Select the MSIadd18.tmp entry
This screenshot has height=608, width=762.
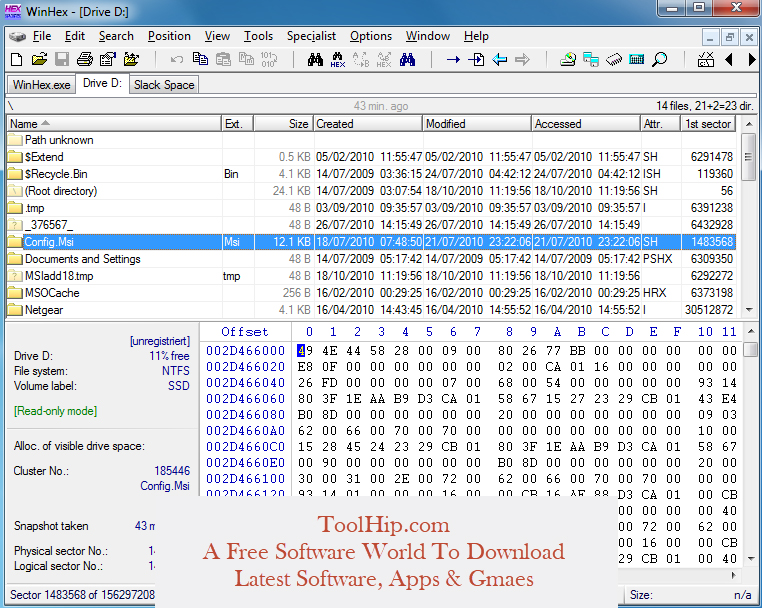point(371,276)
